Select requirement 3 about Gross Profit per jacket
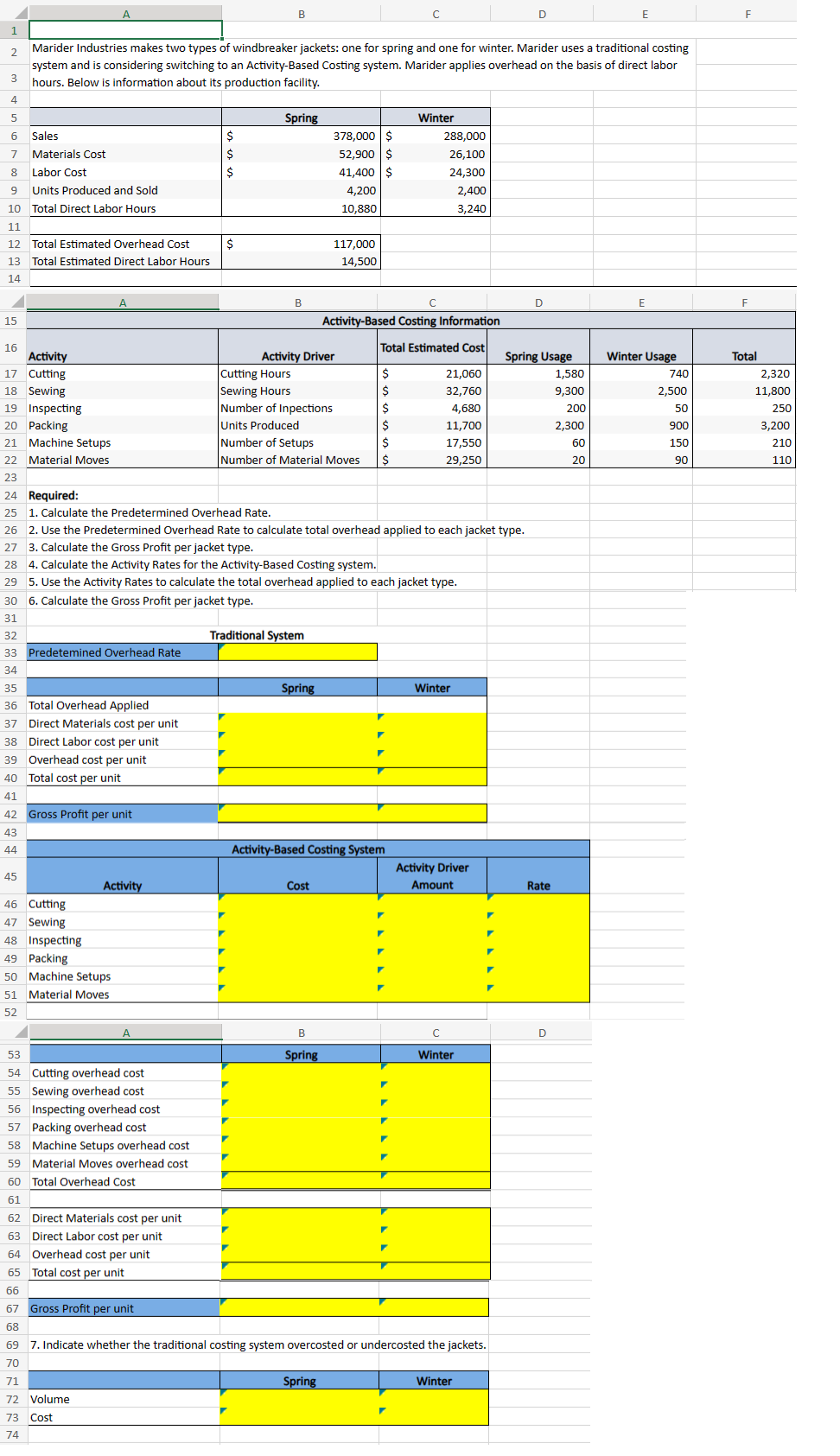This screenshot has height=1456, width=840. click(x=141, y=547)
